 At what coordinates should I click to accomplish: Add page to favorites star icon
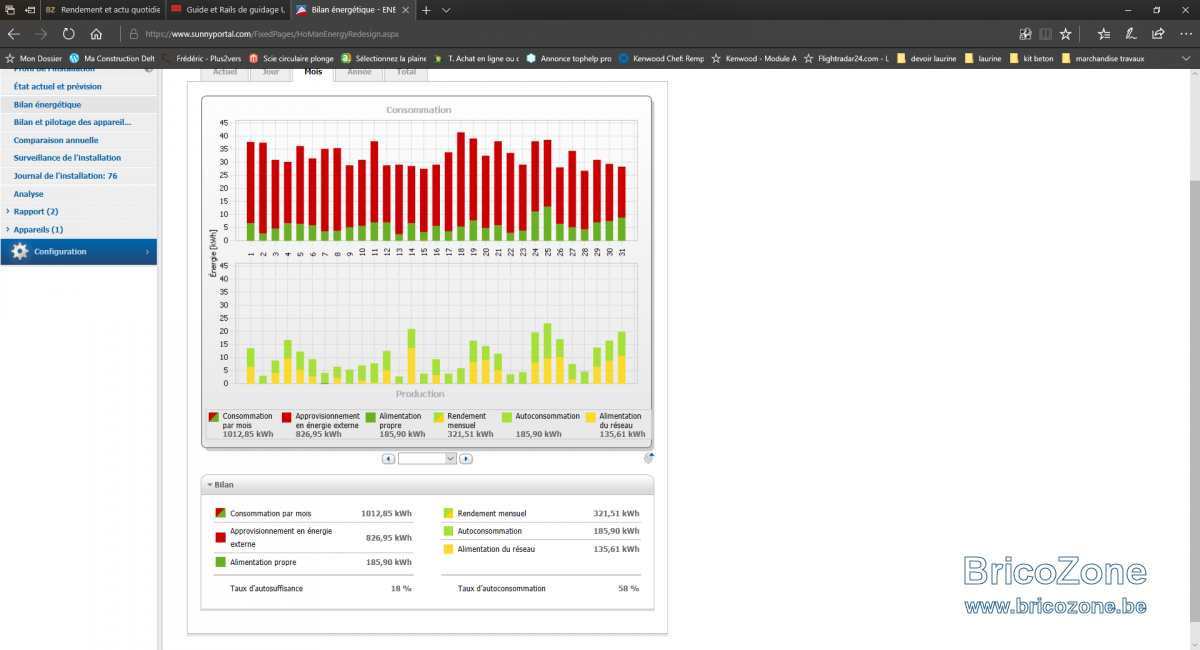click(x=1066, y=33)
